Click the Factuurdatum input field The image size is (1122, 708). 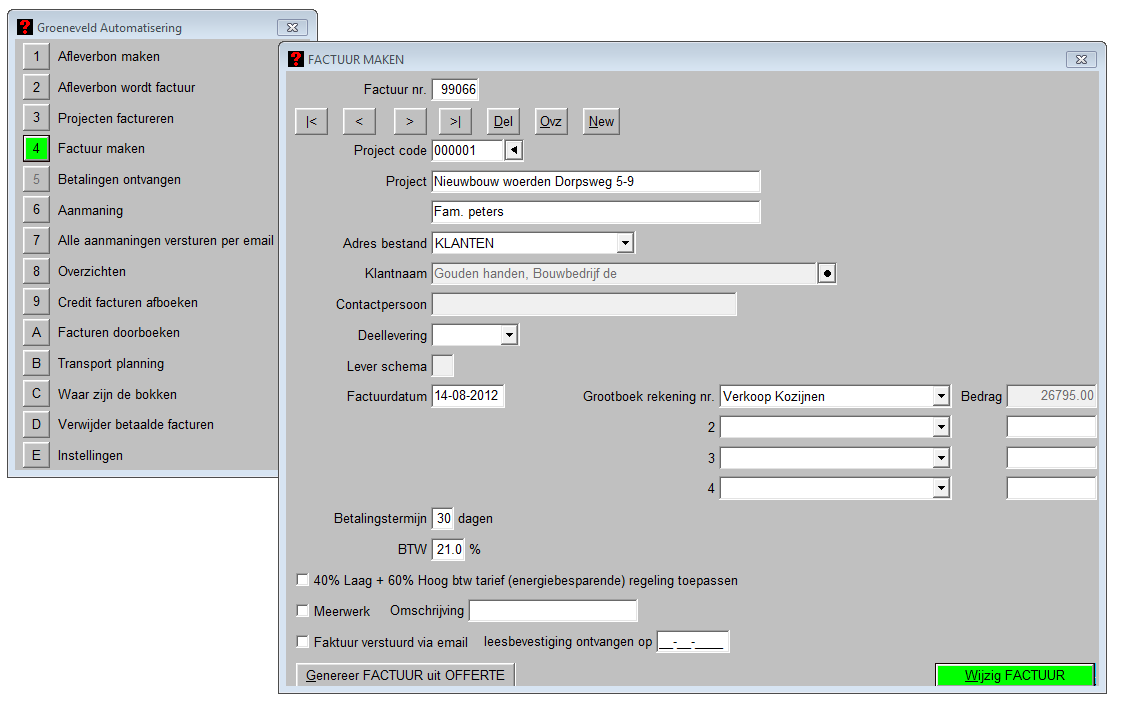tap(468, 397)
